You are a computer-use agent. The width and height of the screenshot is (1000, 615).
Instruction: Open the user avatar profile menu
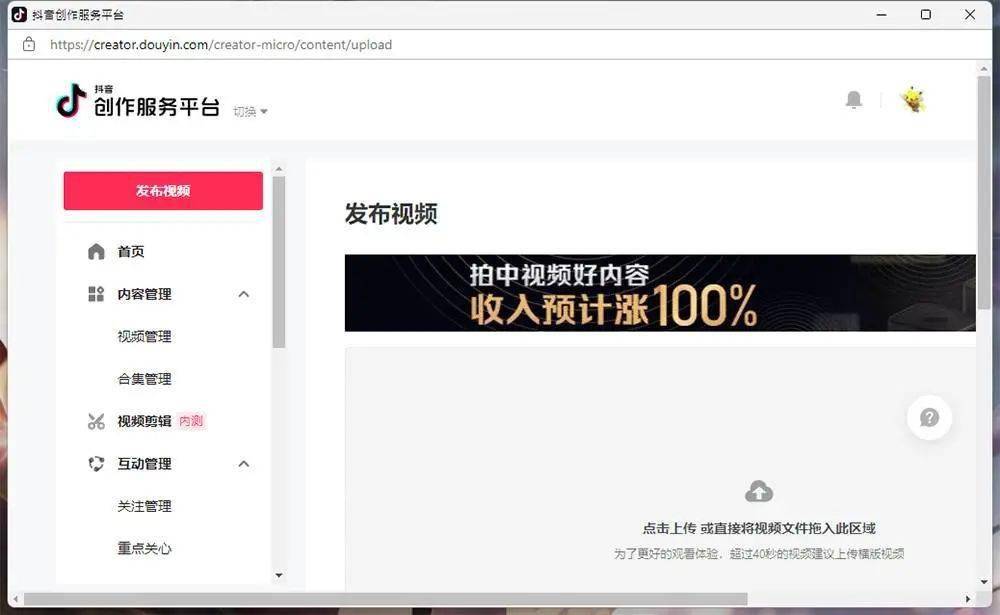click(x=912, y=100)
